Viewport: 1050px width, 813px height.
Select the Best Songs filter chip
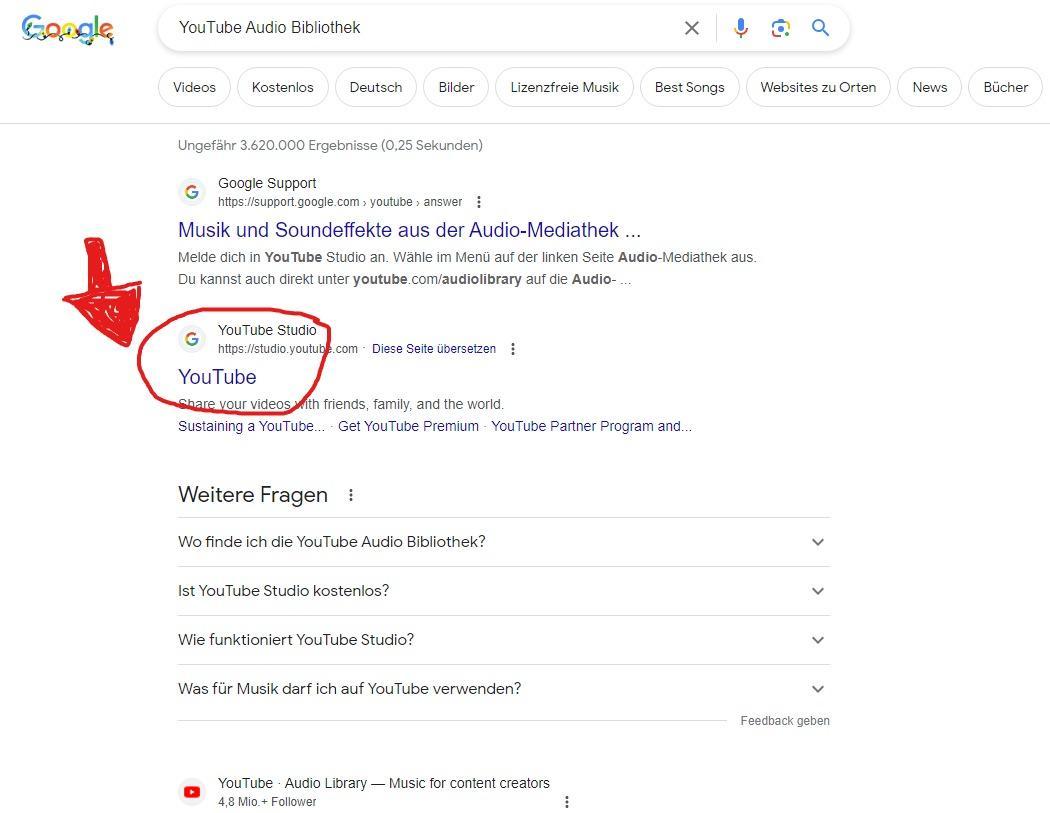coord(690,87)
